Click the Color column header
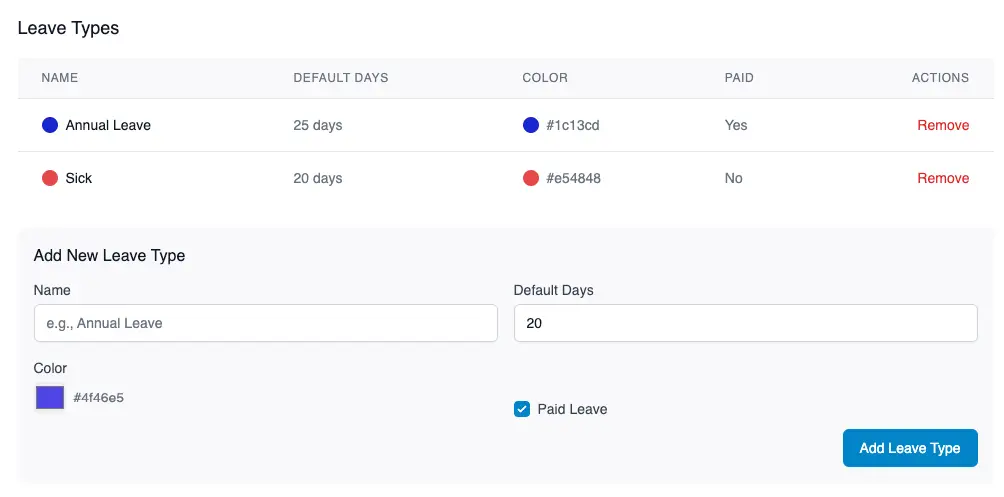This screenshot has height=497, width=1004. point(545,77)
